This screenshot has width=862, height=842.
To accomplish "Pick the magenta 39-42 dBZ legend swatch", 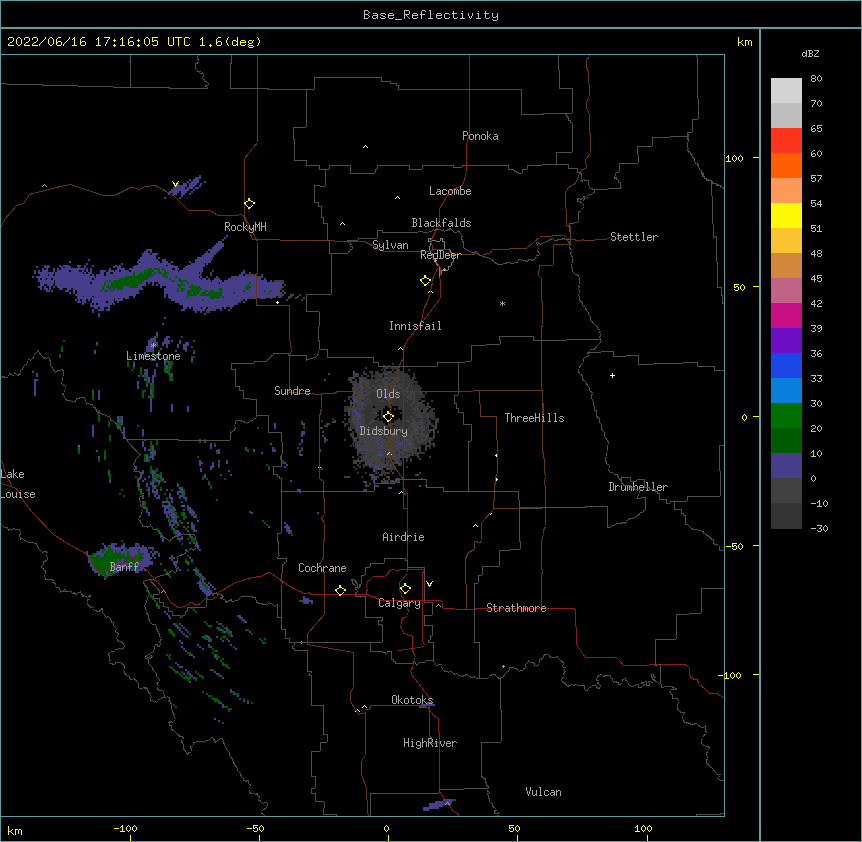I will (786, 315).
